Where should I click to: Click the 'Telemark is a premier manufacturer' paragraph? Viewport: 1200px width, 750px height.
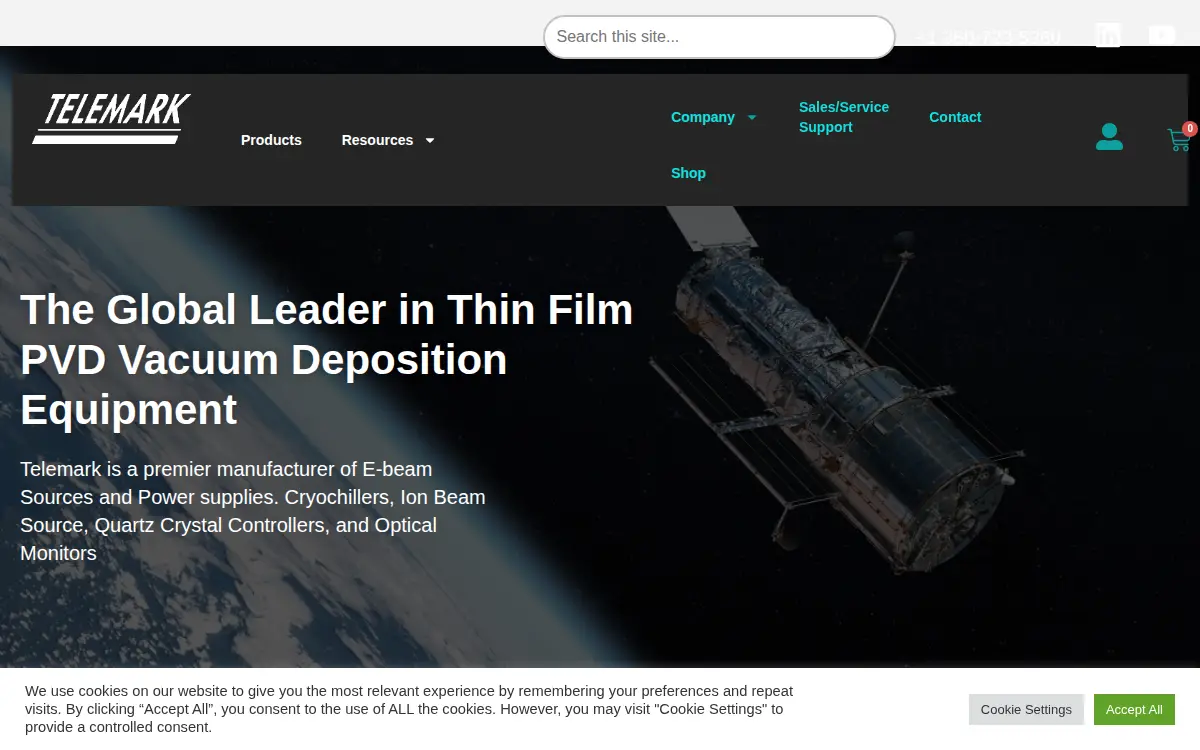tap(253, 511)
